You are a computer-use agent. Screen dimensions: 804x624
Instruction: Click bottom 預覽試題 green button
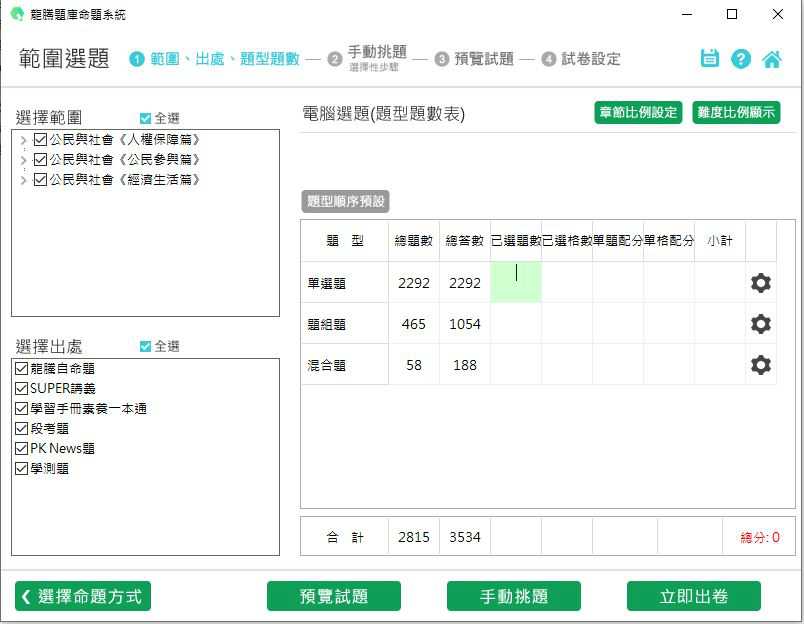point(334,596)
